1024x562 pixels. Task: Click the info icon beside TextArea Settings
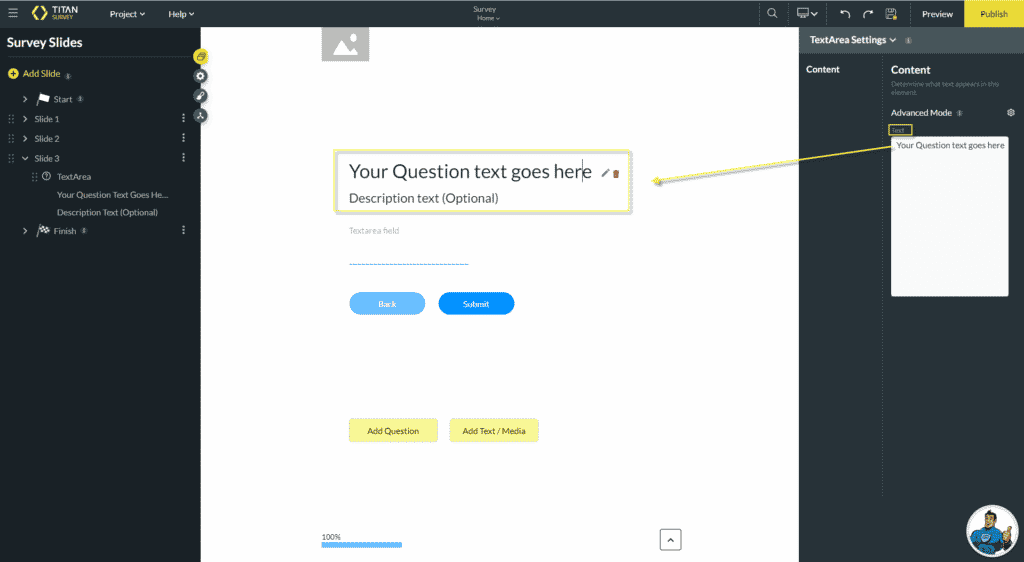(x=908, y=40)
